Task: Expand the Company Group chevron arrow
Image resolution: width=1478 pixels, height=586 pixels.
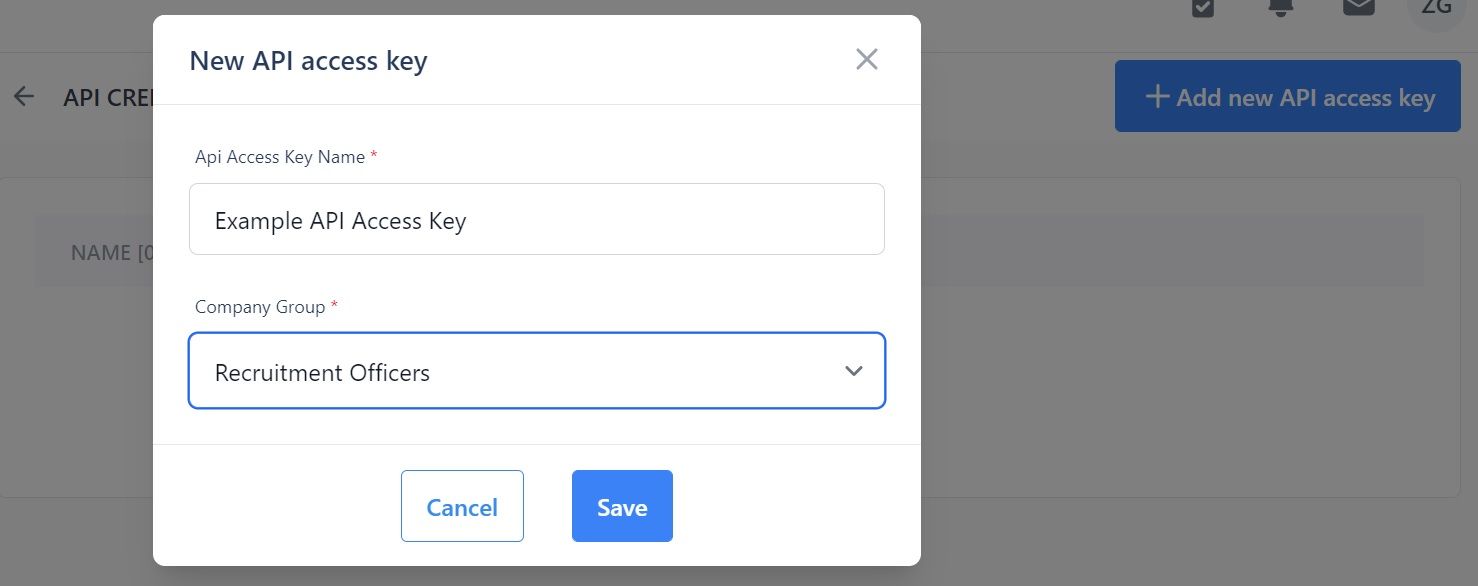Action: coord(853,371)
